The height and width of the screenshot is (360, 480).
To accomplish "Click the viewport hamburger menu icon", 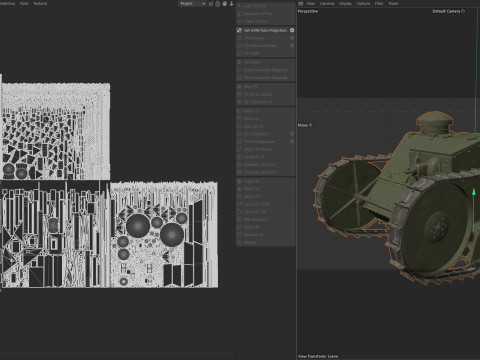I will tap(301, 4).
